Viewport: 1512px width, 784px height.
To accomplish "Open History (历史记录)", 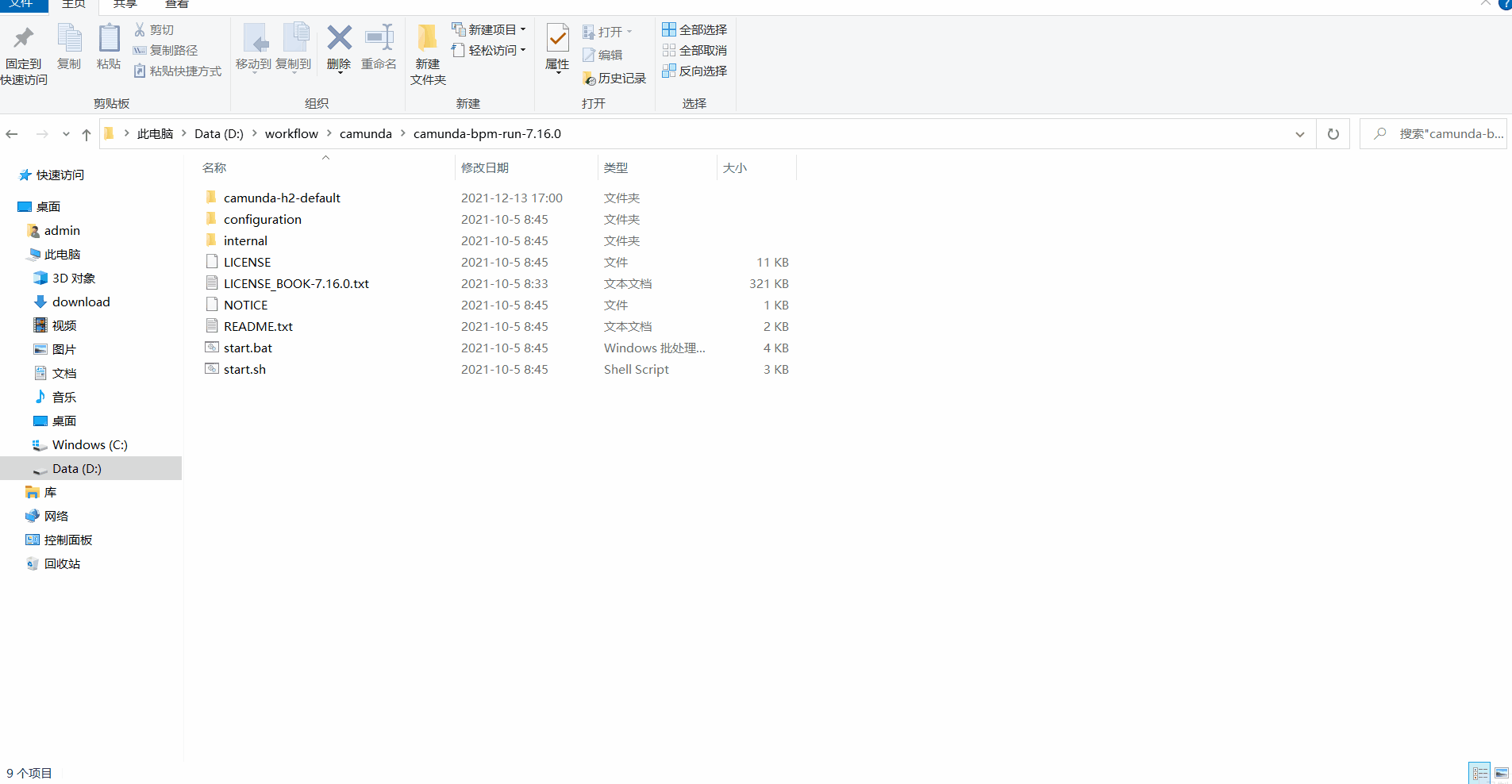I will pyautogui.click(x=614, y=78).
